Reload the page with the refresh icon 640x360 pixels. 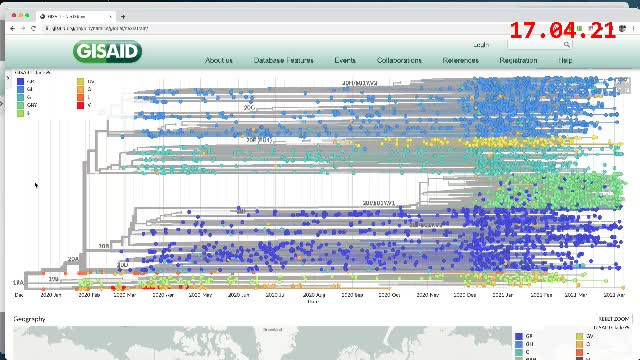point(33,28)
